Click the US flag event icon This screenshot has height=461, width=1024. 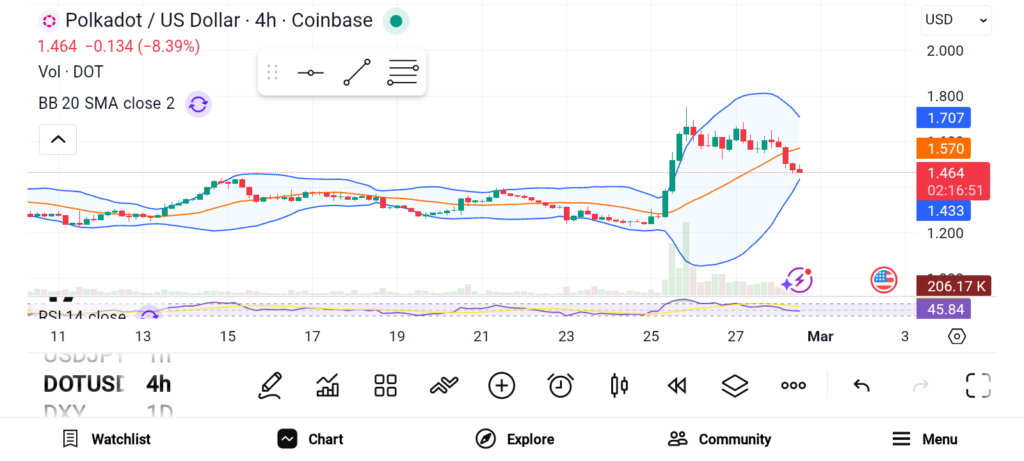point(884,280)
